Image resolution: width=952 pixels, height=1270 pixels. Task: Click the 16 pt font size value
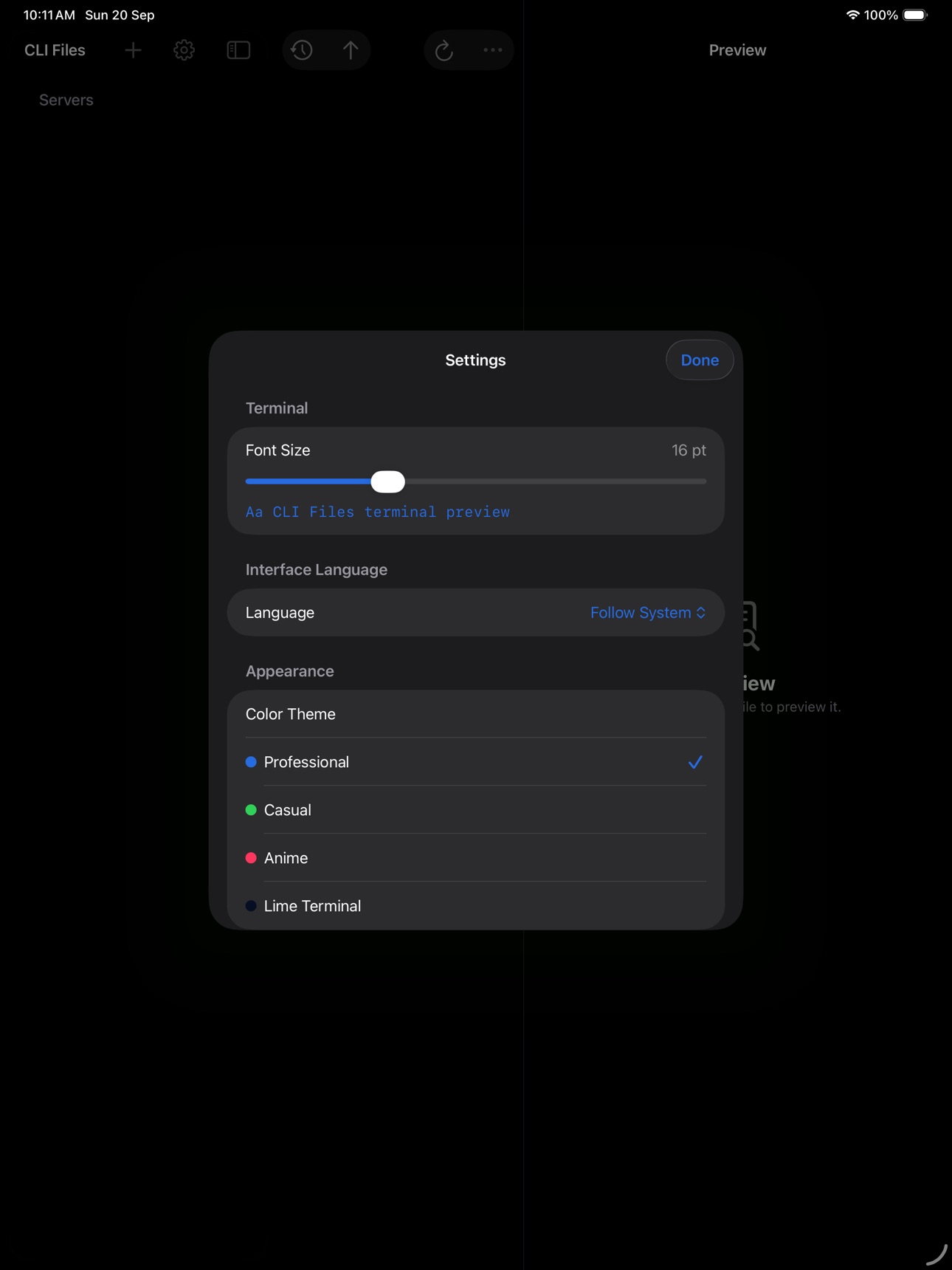point(689,450)
